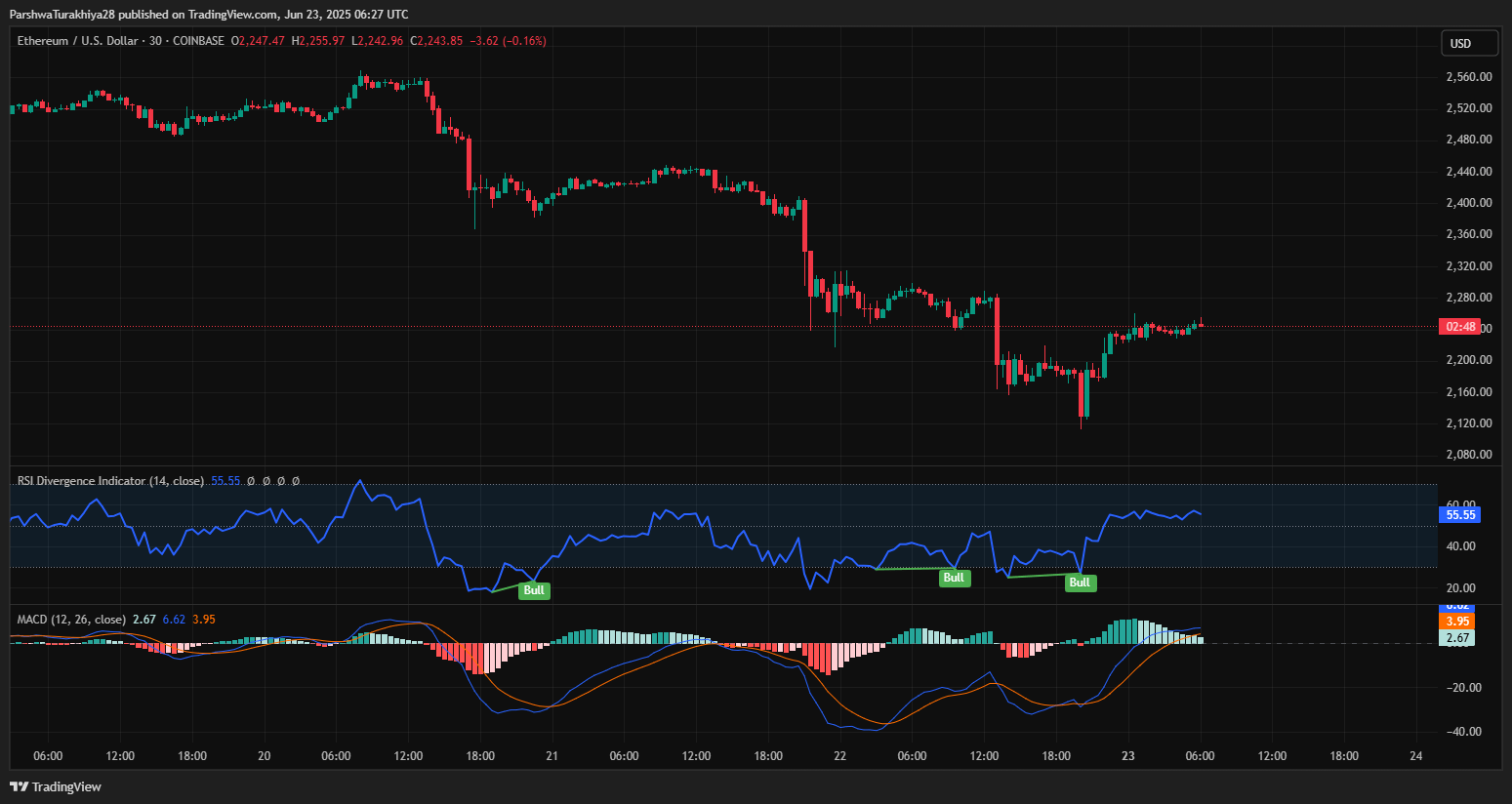
Task: Expand the 30-minute timeframe in the legend
Action: point(154,40)
